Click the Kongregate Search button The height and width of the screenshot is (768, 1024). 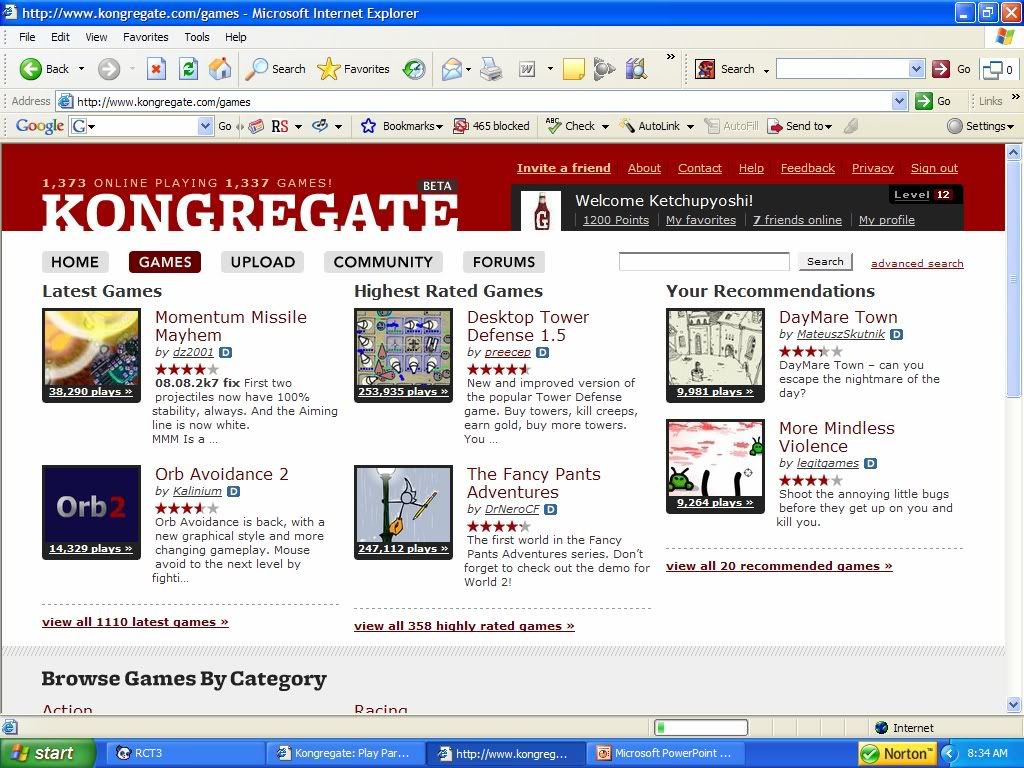(825, 261)
